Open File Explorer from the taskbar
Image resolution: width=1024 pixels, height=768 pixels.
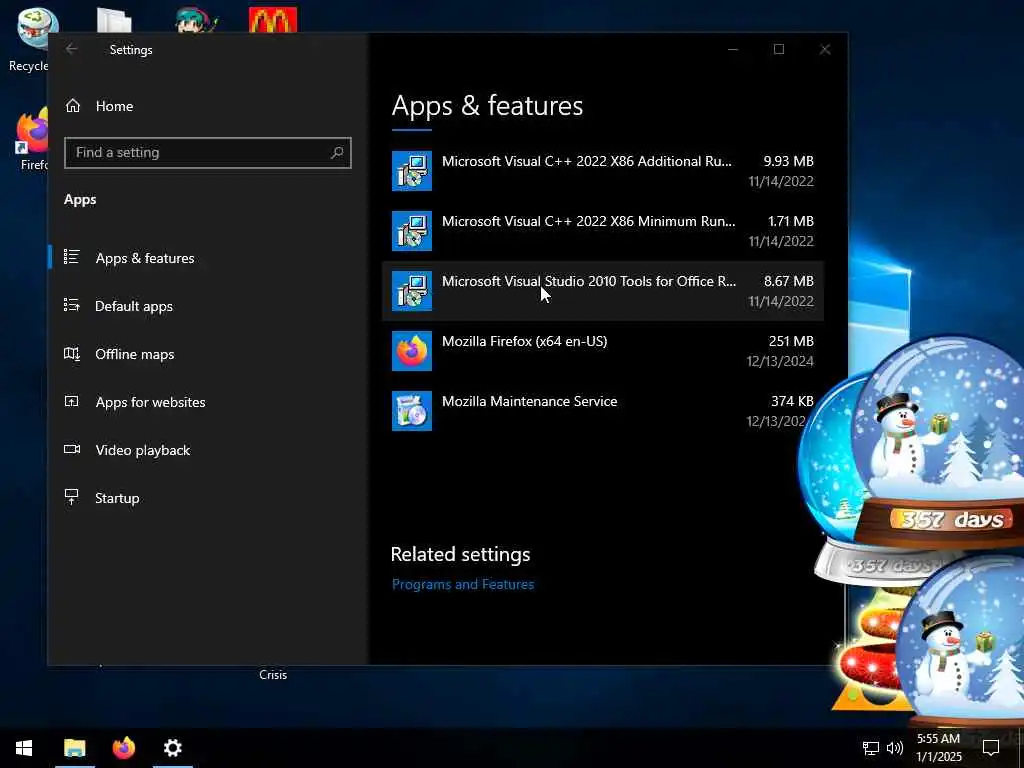click(x=74, y=748)
